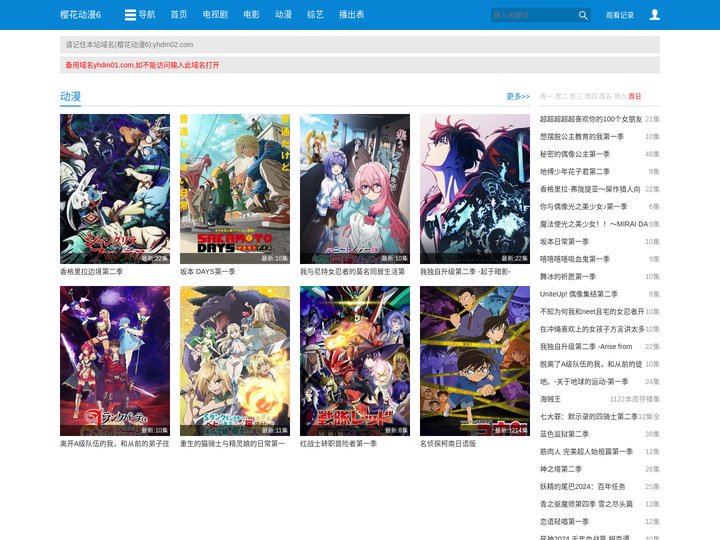Viewport: 720px width, 540px height.
Task: Switch to the 周二 schedule tab
Action: pyautogui.click(x=560, y=96)
